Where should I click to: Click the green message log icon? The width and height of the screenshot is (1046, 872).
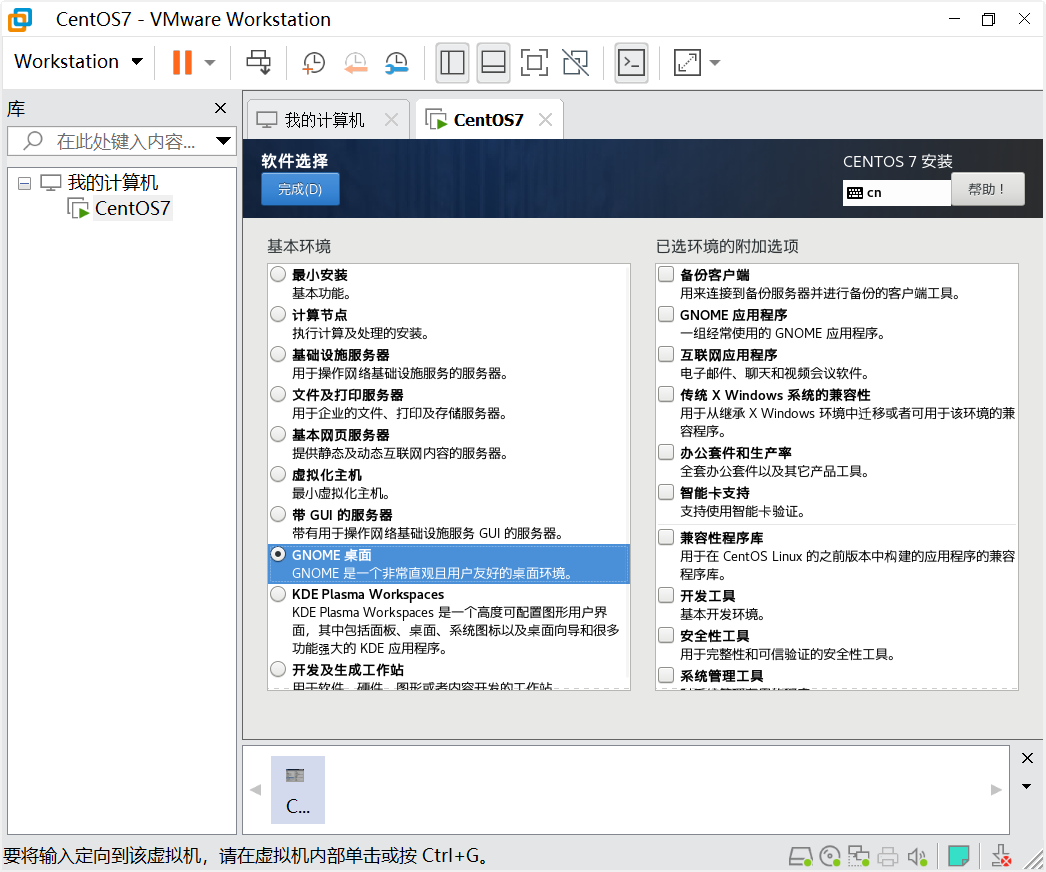tap(959, 855)
